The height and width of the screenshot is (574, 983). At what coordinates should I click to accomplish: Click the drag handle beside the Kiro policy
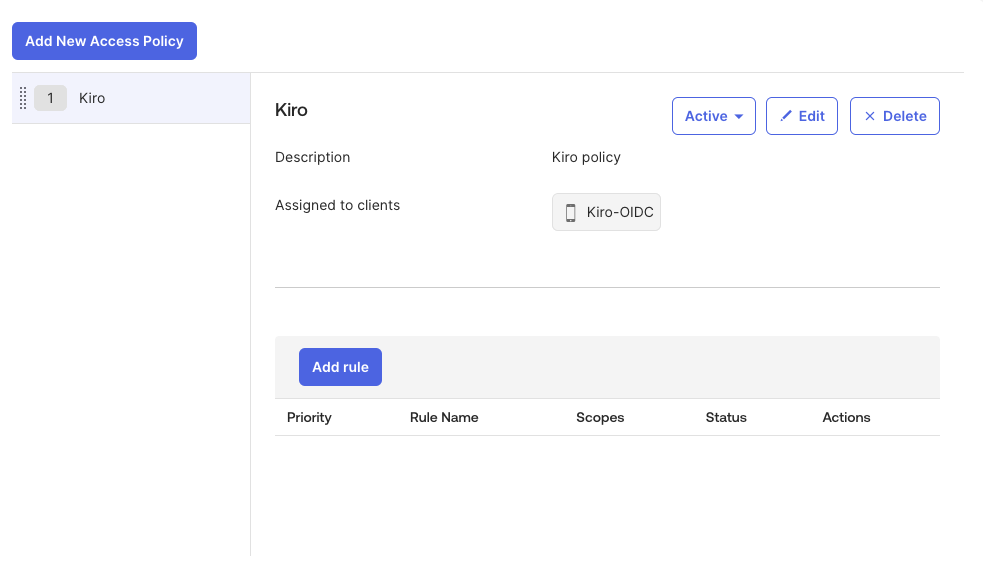pyautogui.click(x=23, y=98)
